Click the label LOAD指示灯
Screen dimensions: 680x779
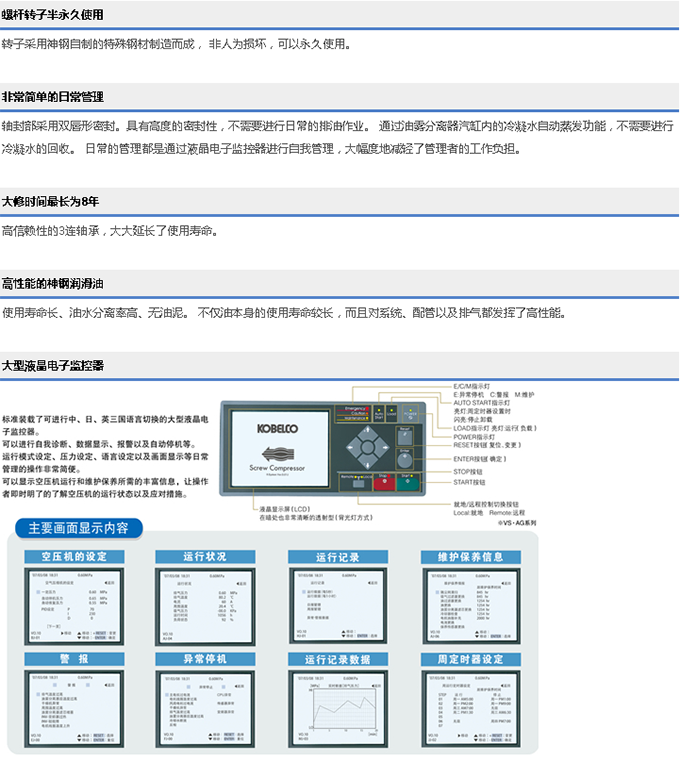point(471,428)
